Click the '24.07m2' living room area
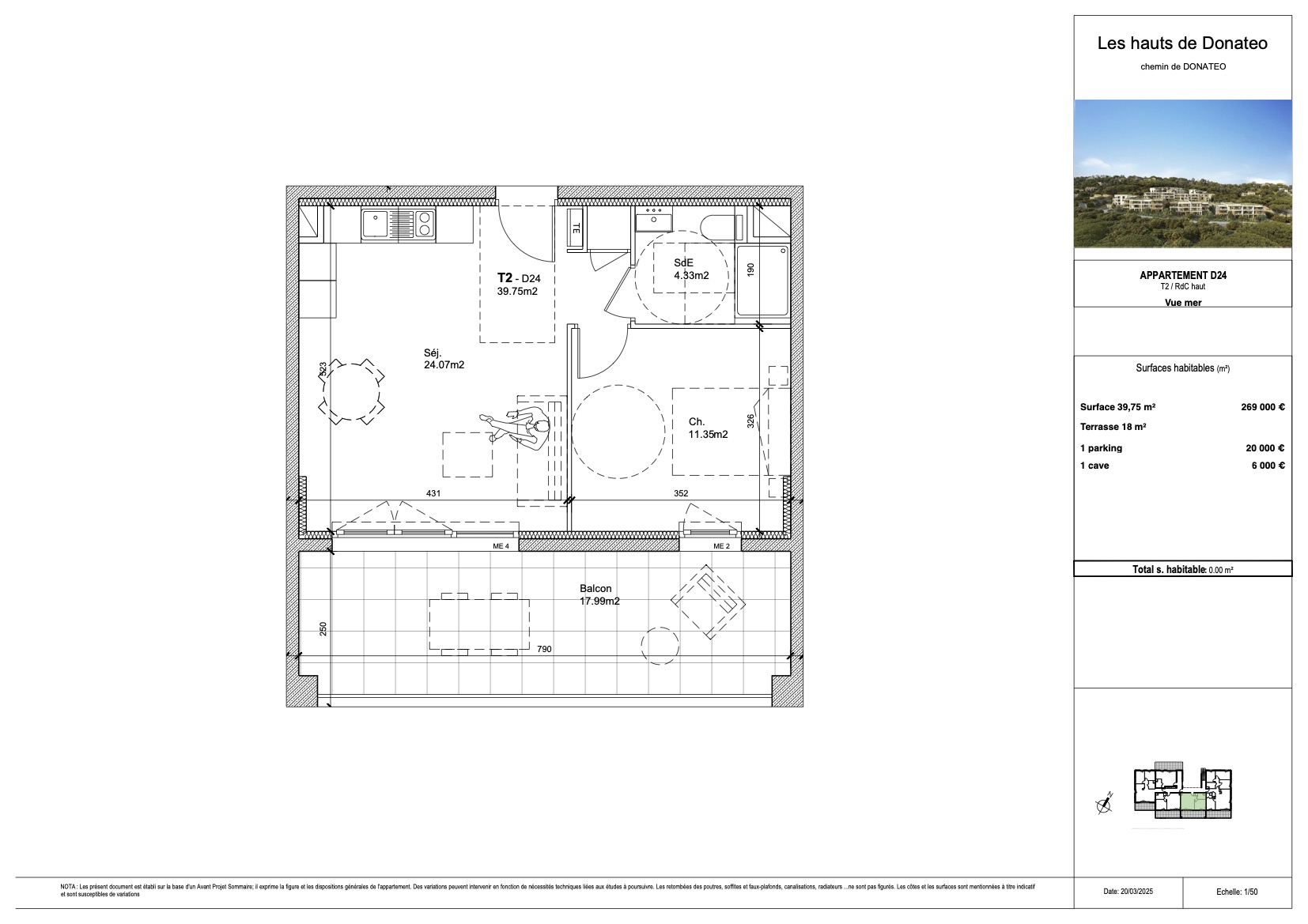The height and width of the screenshot is (924, 1308). click(x=444, y=365)
